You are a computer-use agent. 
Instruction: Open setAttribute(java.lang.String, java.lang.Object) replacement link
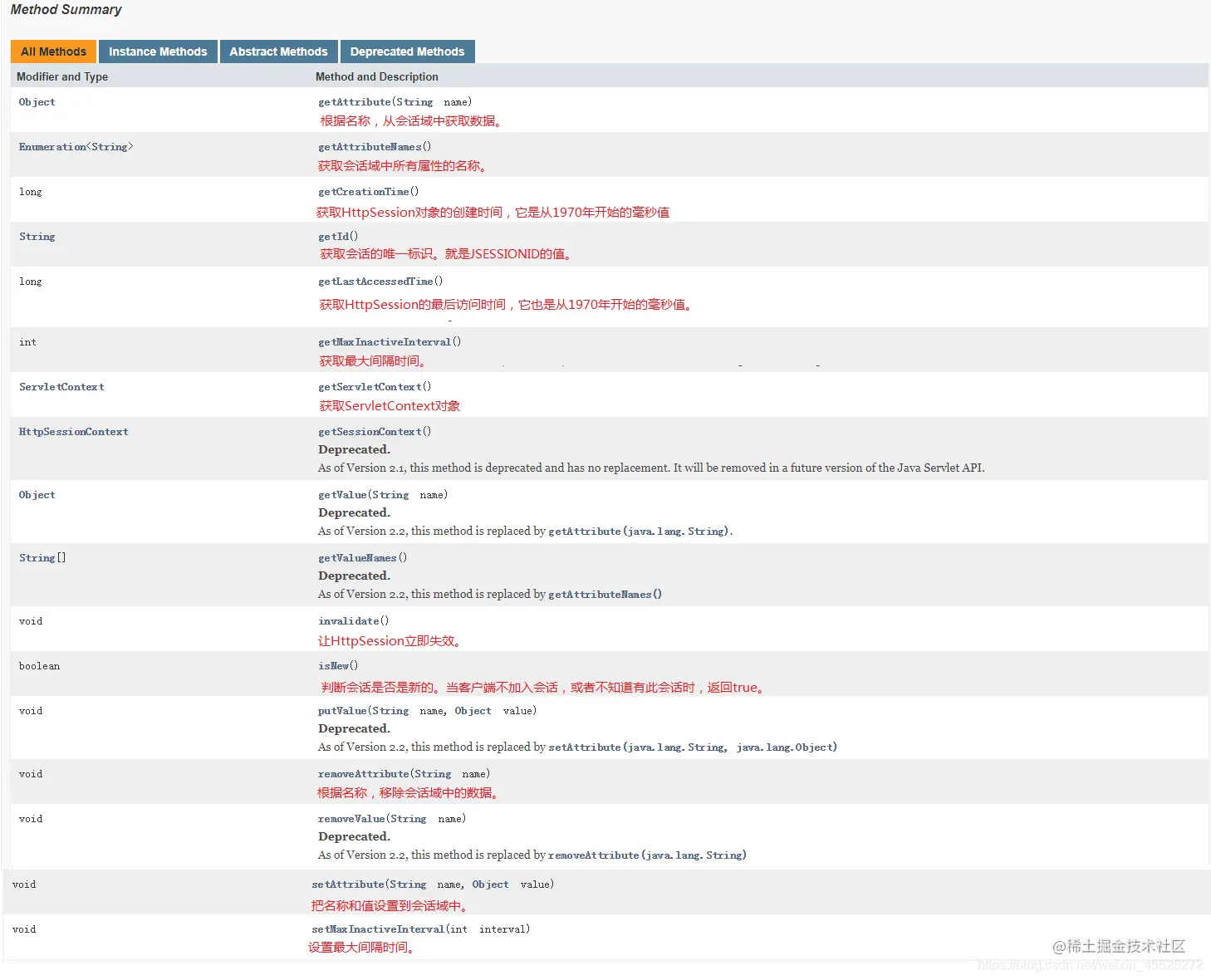pyautogui.click(x=693, y=747)
